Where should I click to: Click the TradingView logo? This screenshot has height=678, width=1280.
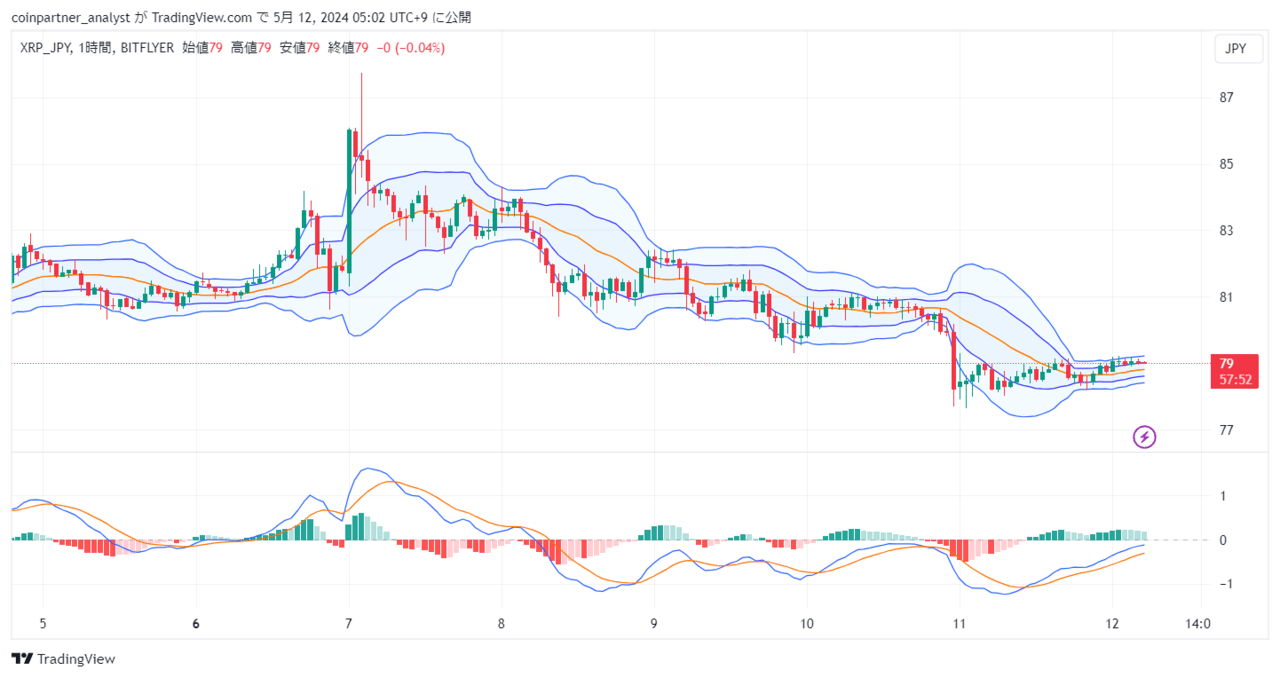point(64,659)
